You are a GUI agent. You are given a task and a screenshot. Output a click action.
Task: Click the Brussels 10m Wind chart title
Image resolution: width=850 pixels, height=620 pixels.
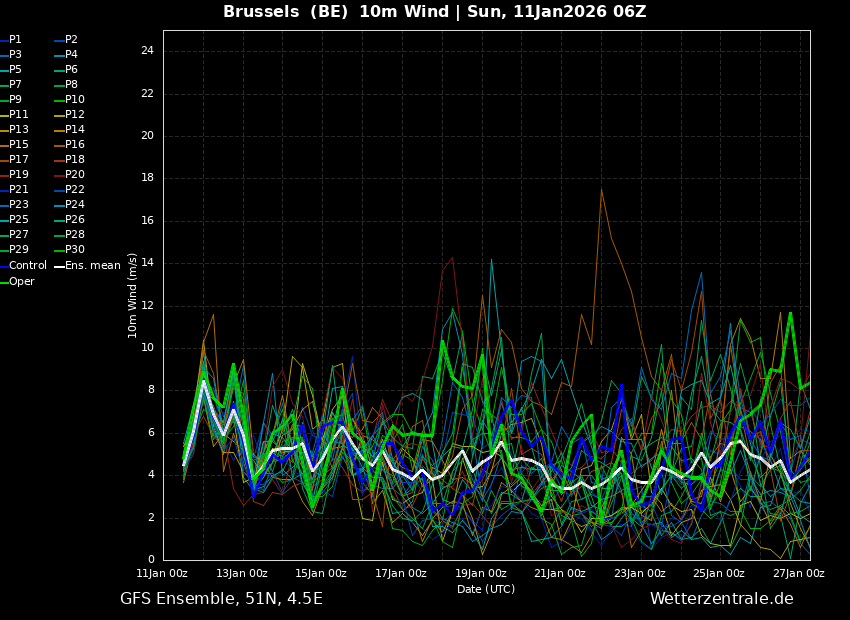pos(435,11)
